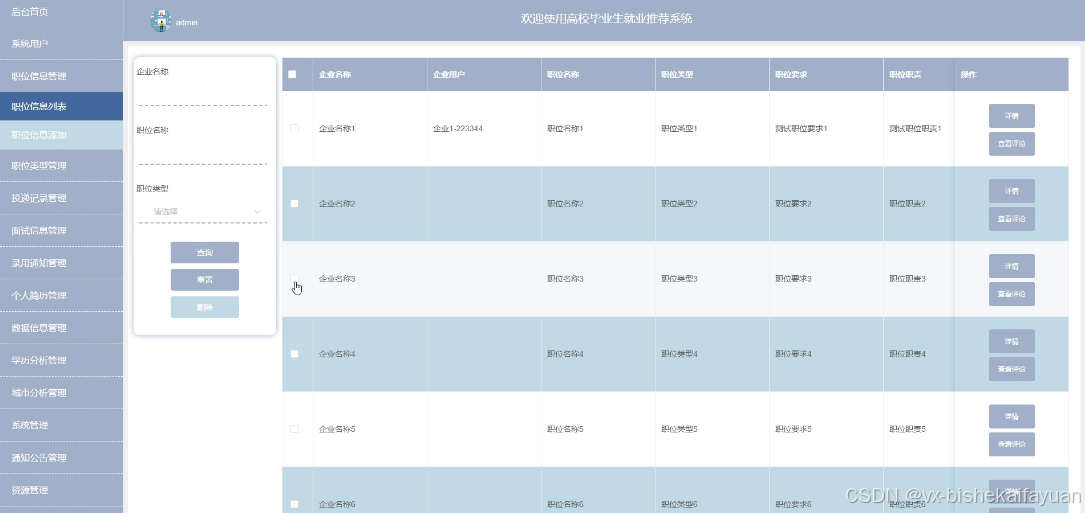Check the box for 企业名称5 row
The width and height of the screenshot is (1085, 513).
294,429
